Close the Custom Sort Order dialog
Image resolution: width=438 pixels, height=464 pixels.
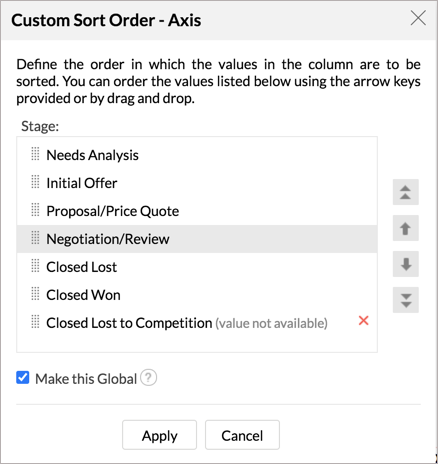[x=418, y=18]
